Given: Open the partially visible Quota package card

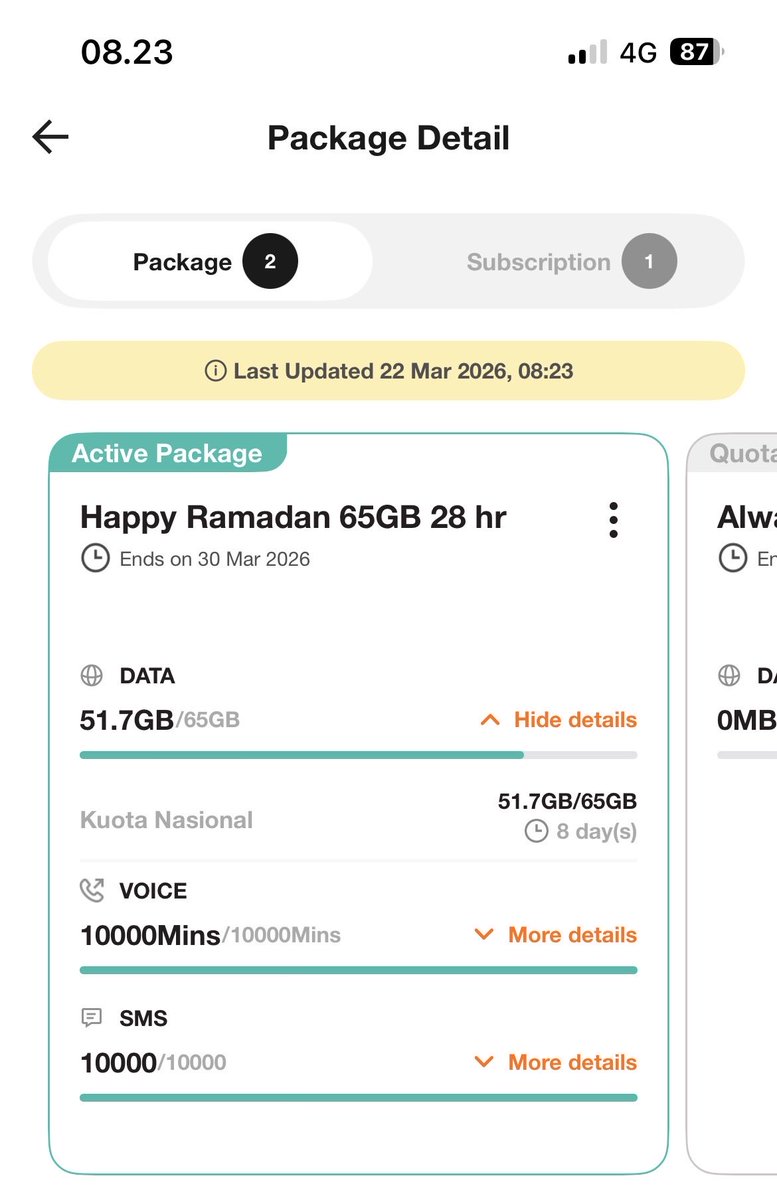Looking at the screenshot, I should pos(732,800).
